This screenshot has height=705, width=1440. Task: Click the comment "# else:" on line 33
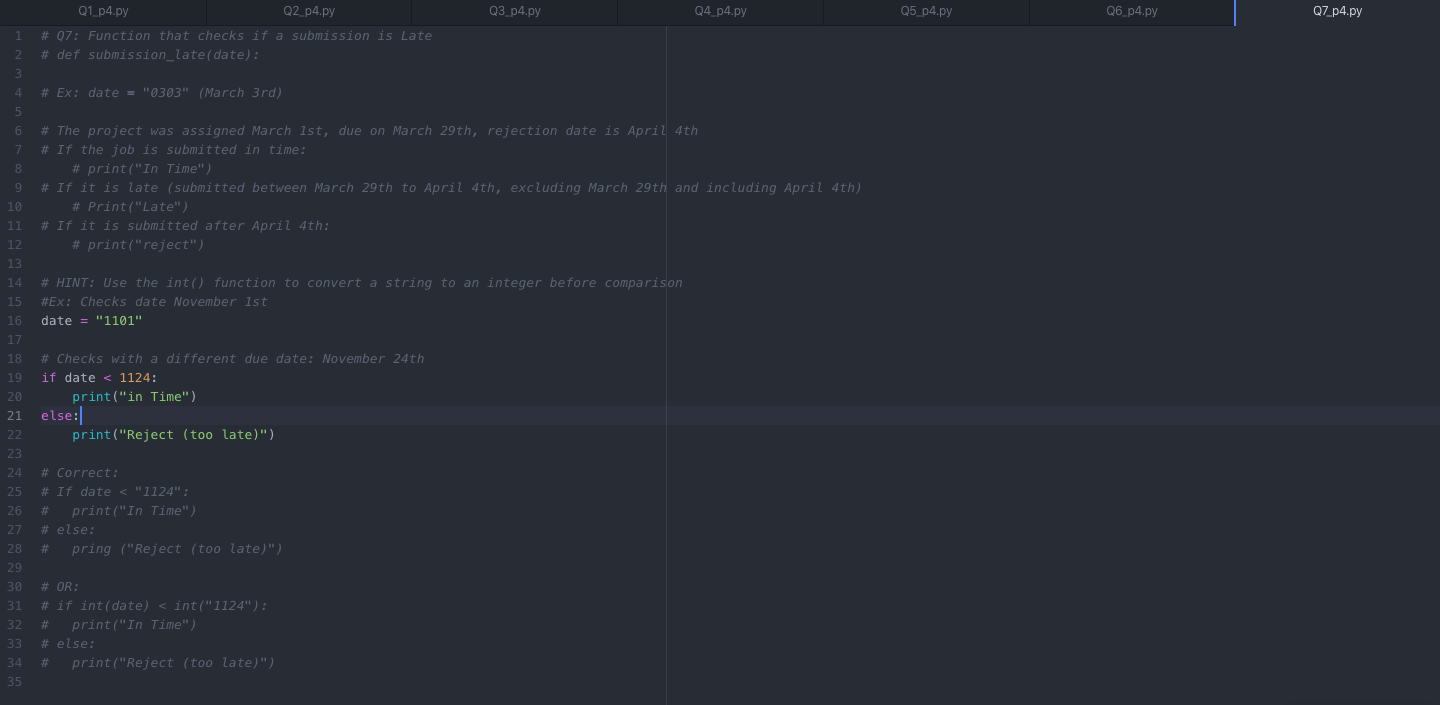[x=68, y=644]
